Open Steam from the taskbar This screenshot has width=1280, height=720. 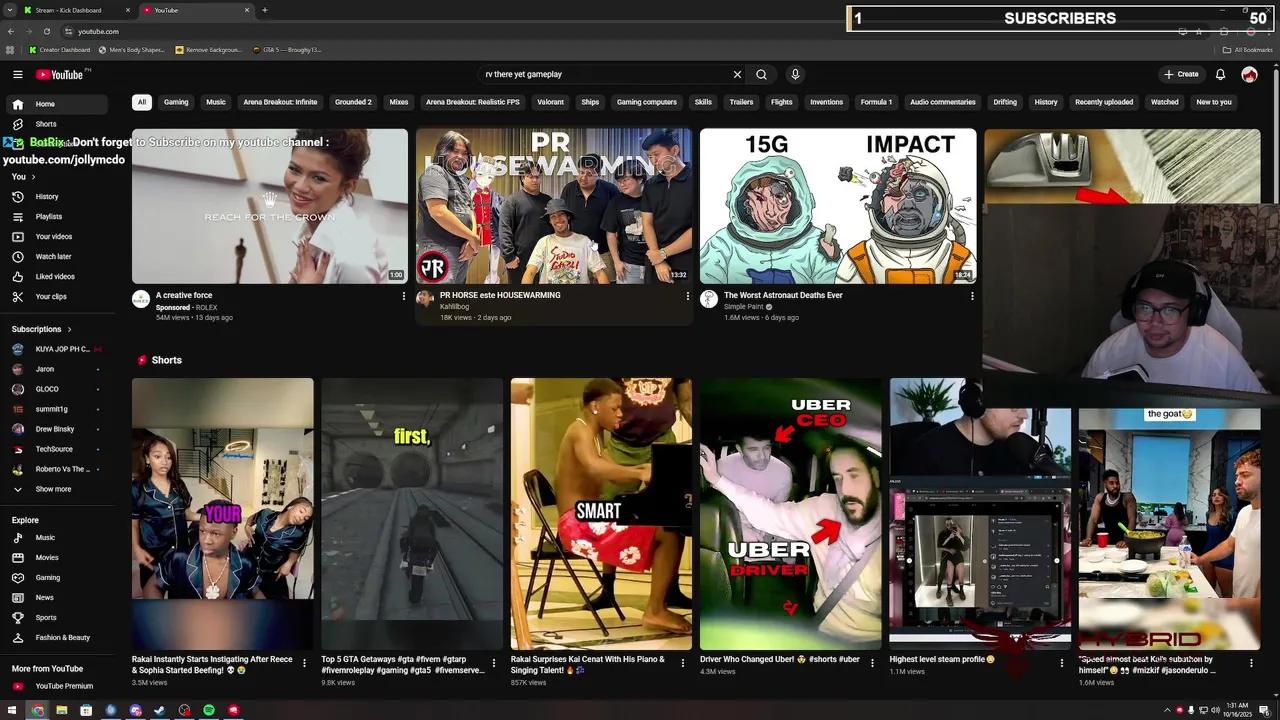coord(159,710)
